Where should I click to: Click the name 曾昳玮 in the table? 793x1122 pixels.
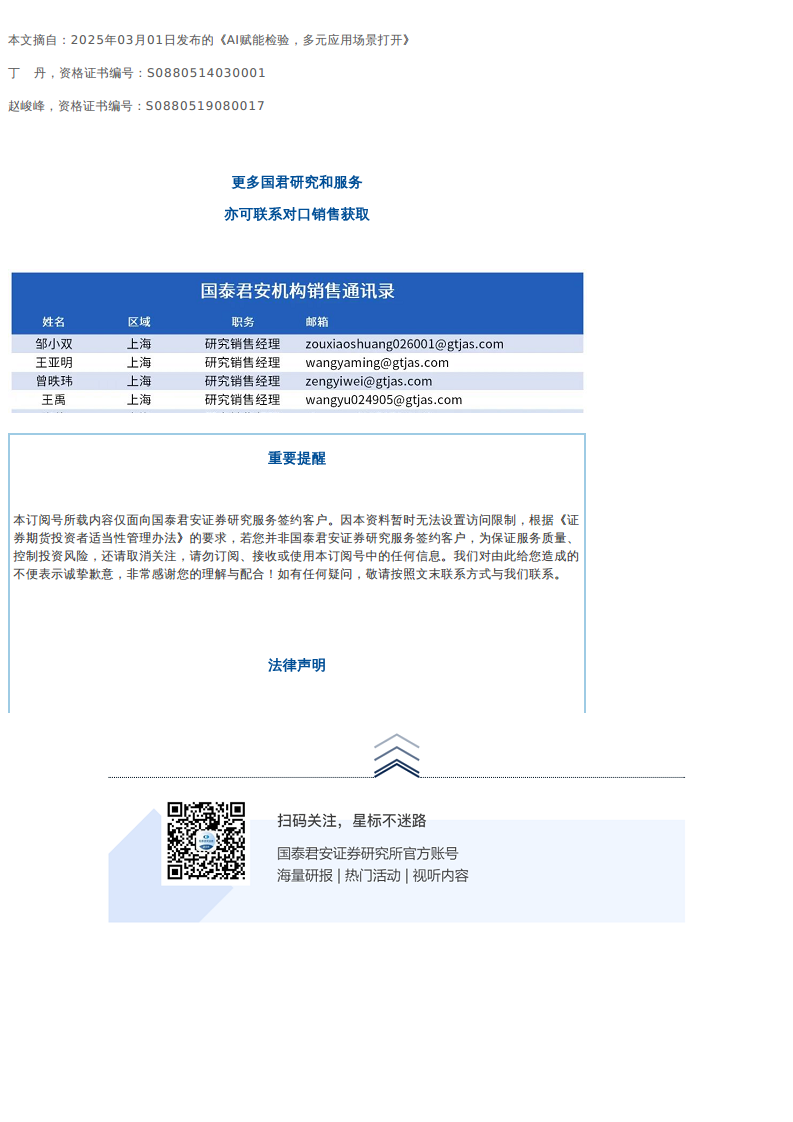click(x=54, y=381)
